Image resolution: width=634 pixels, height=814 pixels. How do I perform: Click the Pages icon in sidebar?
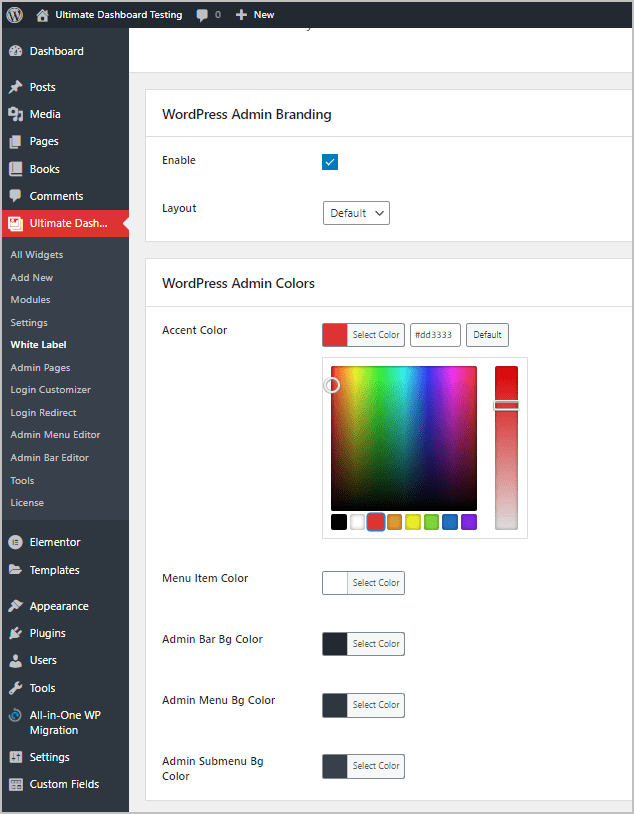click(x=16, y=141)
